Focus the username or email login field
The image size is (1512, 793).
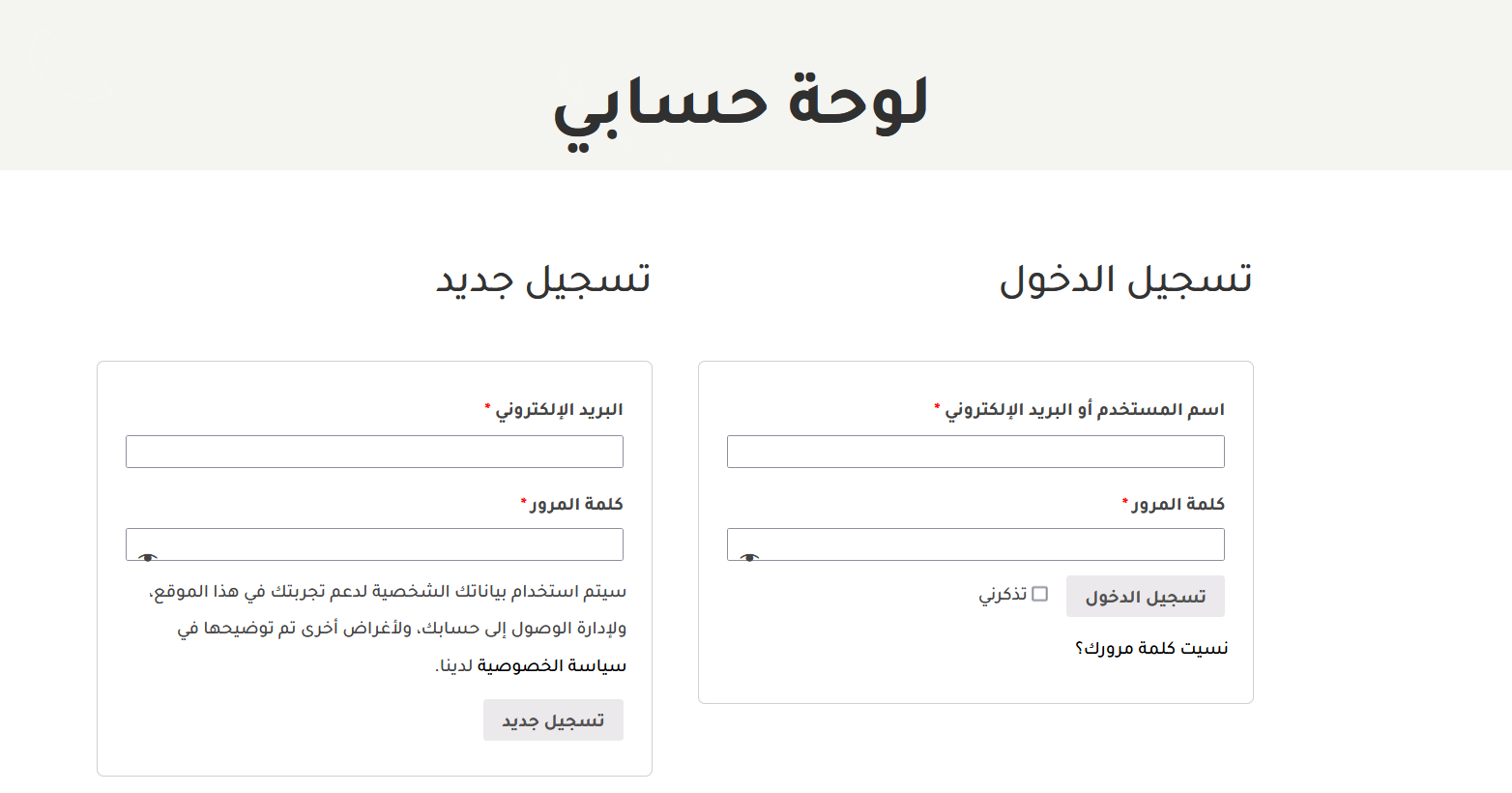[x=975, y=452]
